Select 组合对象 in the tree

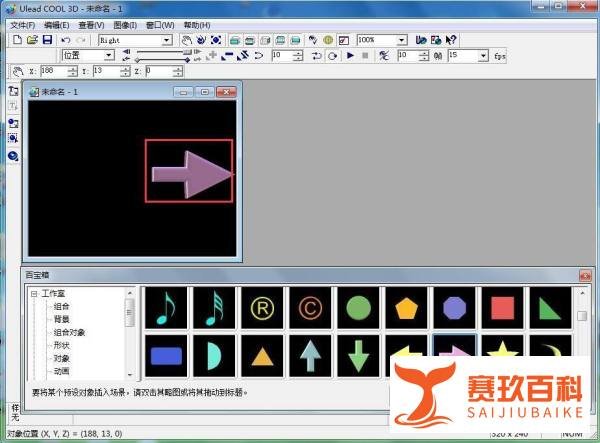tap(69, 332)
